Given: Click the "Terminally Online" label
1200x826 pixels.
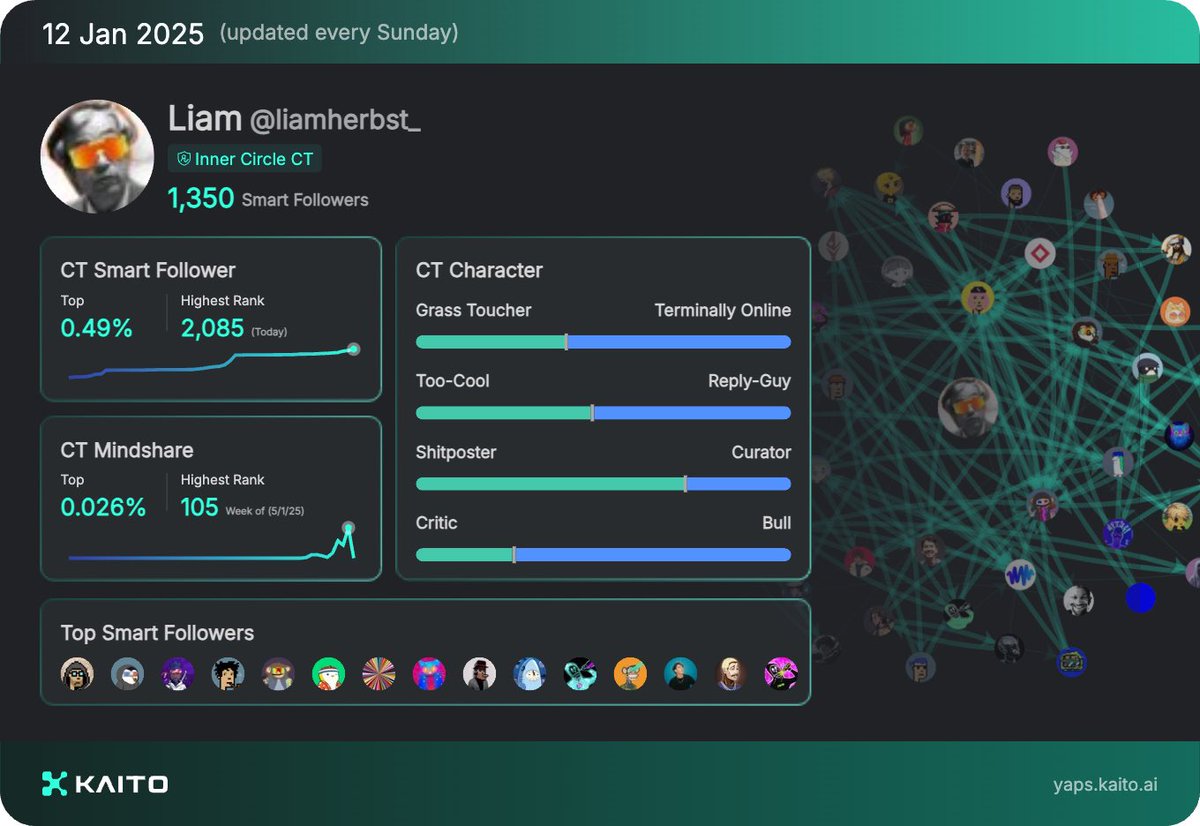Looking at the screenshot, I should coord(723,310).
